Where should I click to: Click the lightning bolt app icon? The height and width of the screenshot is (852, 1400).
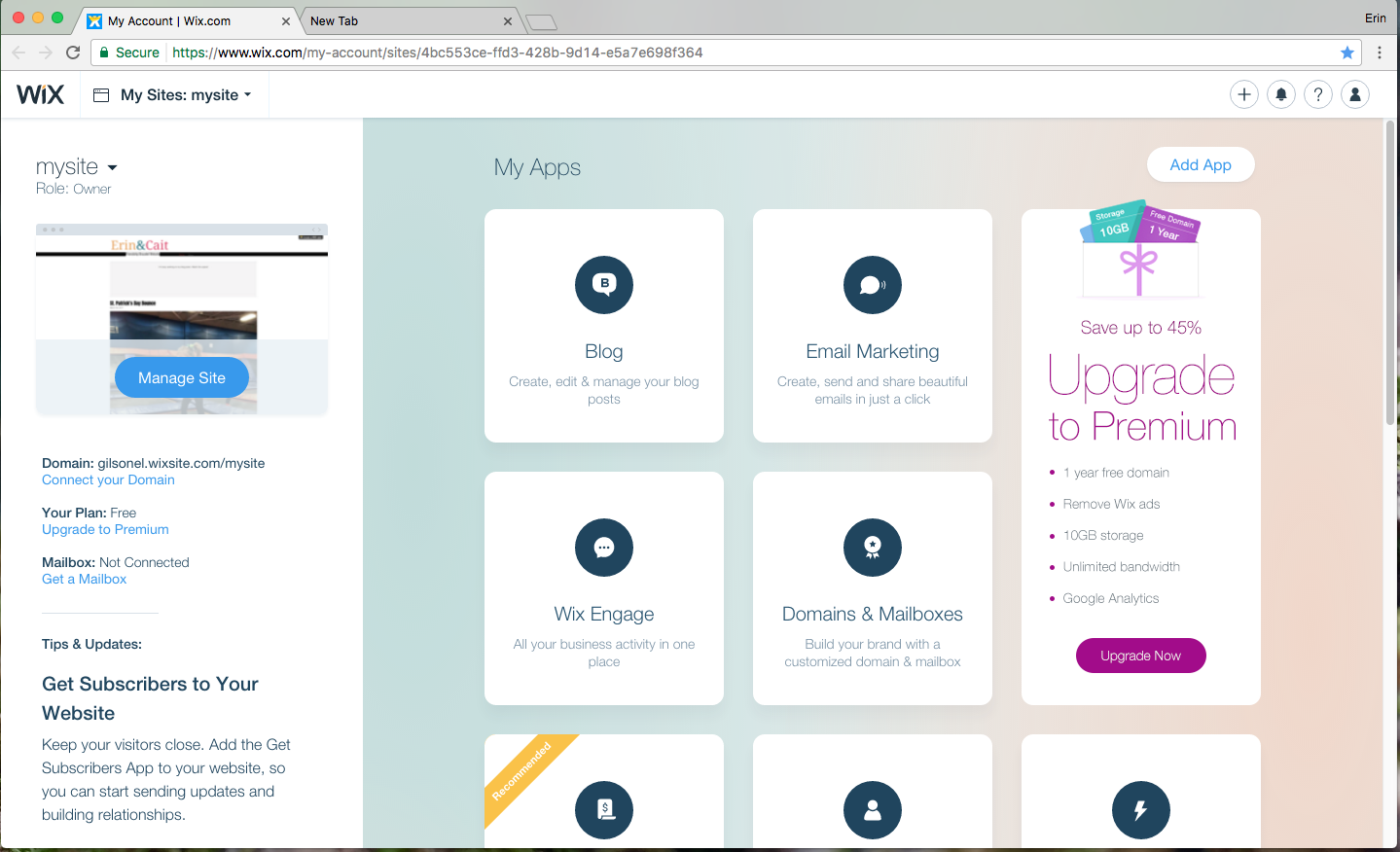click(1141, 810)
